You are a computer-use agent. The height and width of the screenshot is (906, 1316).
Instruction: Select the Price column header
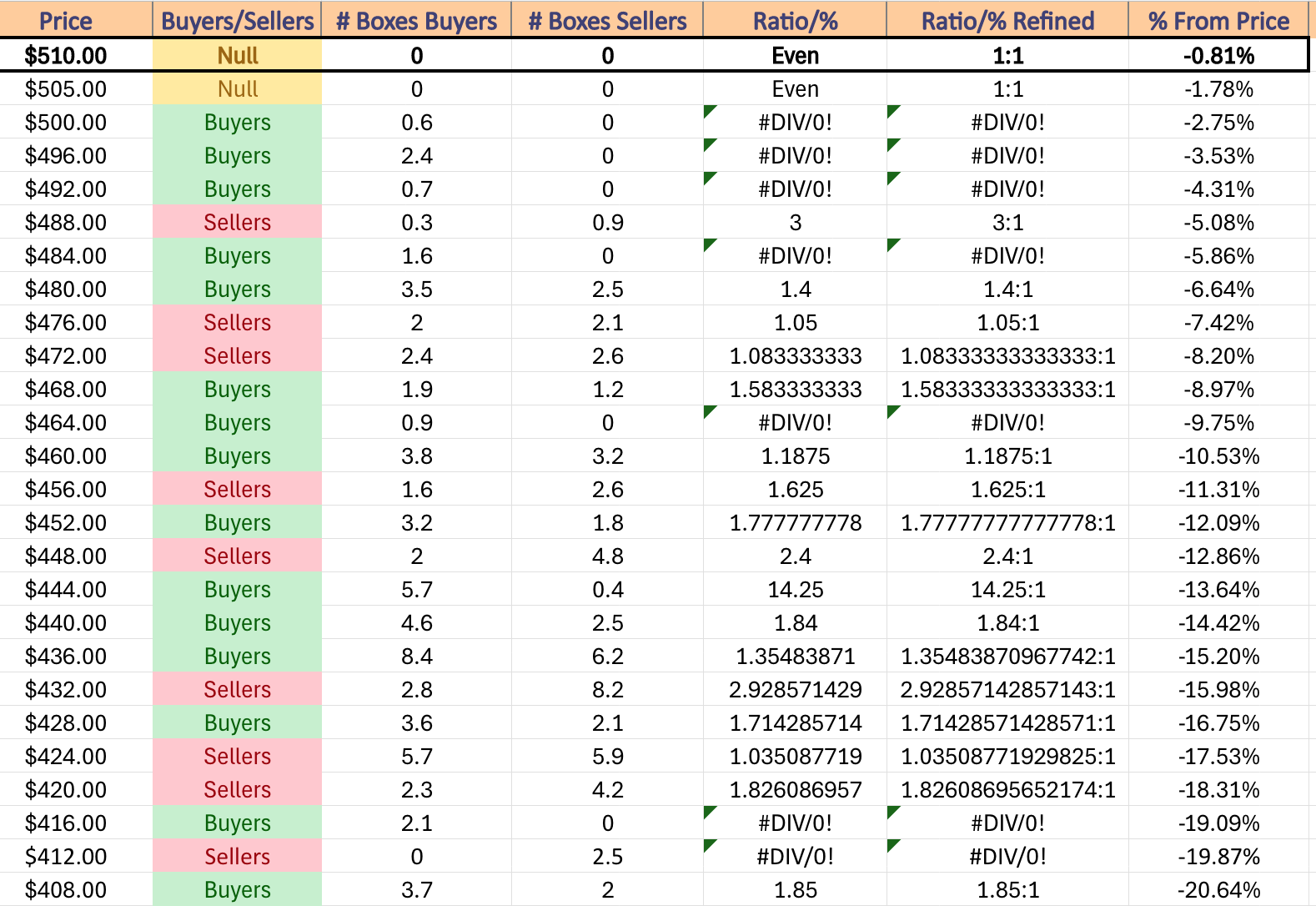click(x=76, y=19)
